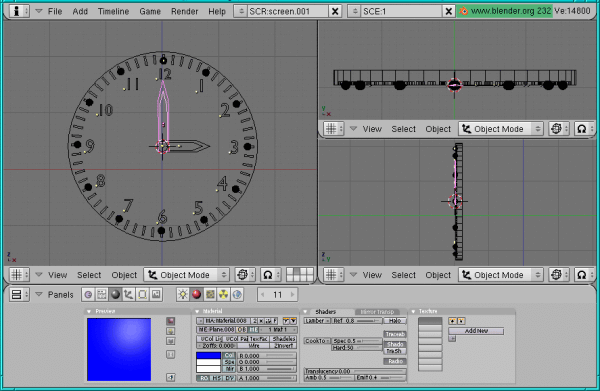Collapse the Preview panel triangle
This screenshot has width=600, height=391.
tap(89, 311)
